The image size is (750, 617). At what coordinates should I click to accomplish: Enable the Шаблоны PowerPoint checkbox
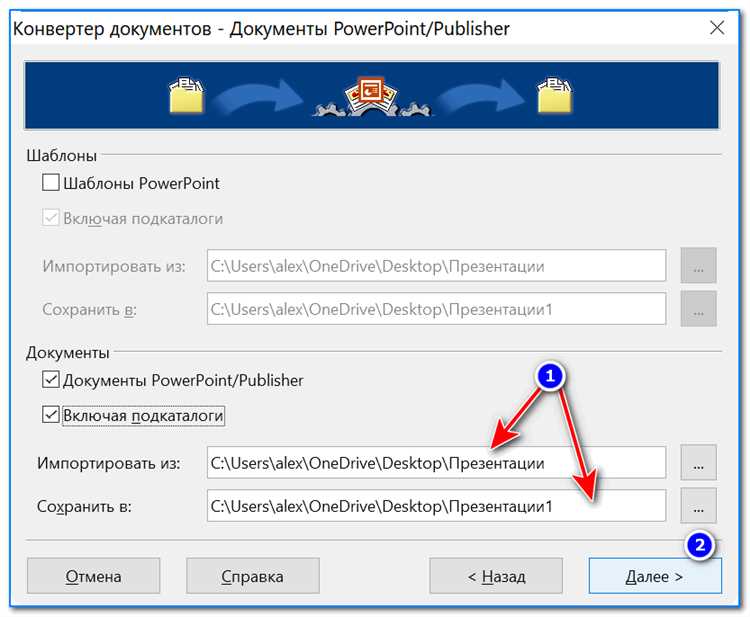click(51, 183)
